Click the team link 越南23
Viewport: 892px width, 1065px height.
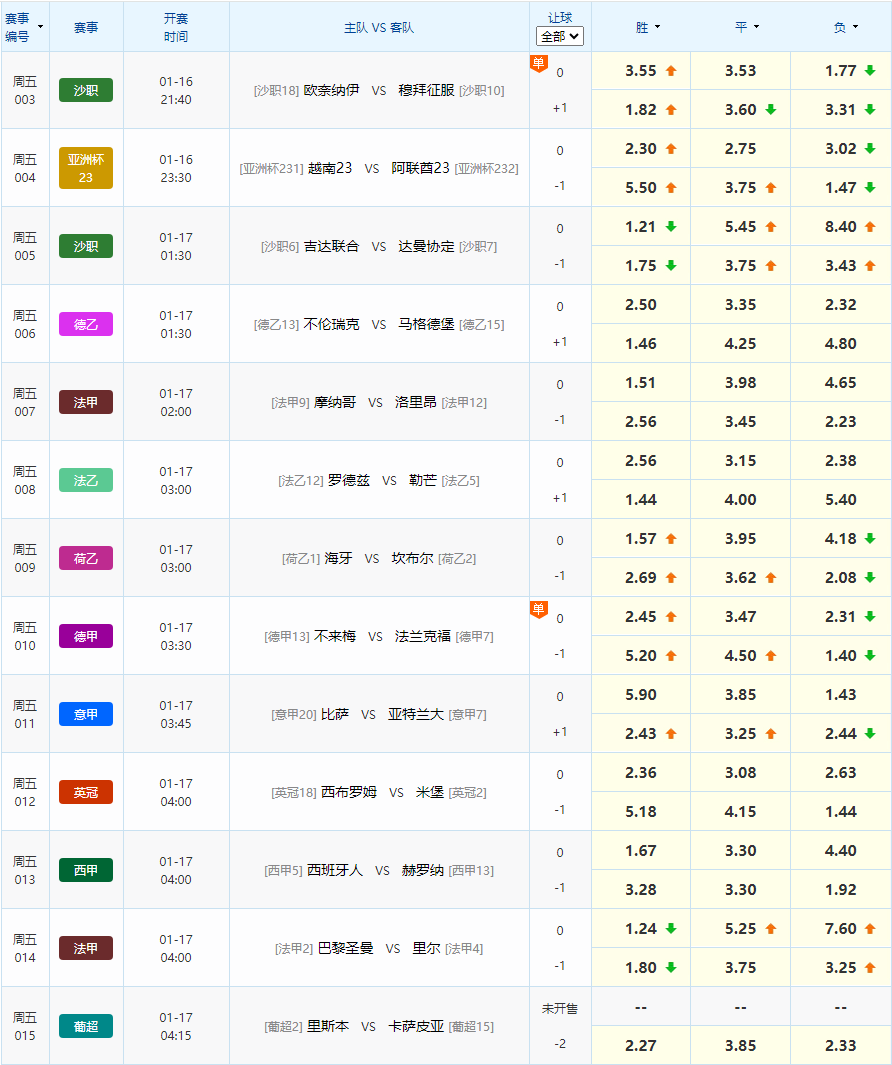point(332,167)
